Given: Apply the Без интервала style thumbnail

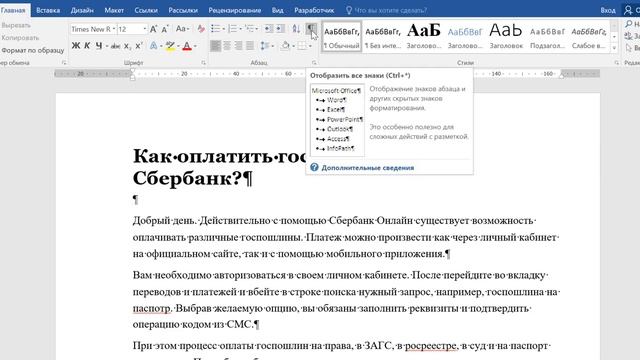Looking at the screenshot, I should (383, 37).
